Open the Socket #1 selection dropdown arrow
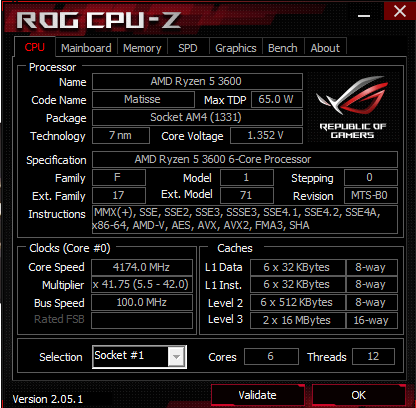The image size is (416, 408). click(x=176, y=357)
